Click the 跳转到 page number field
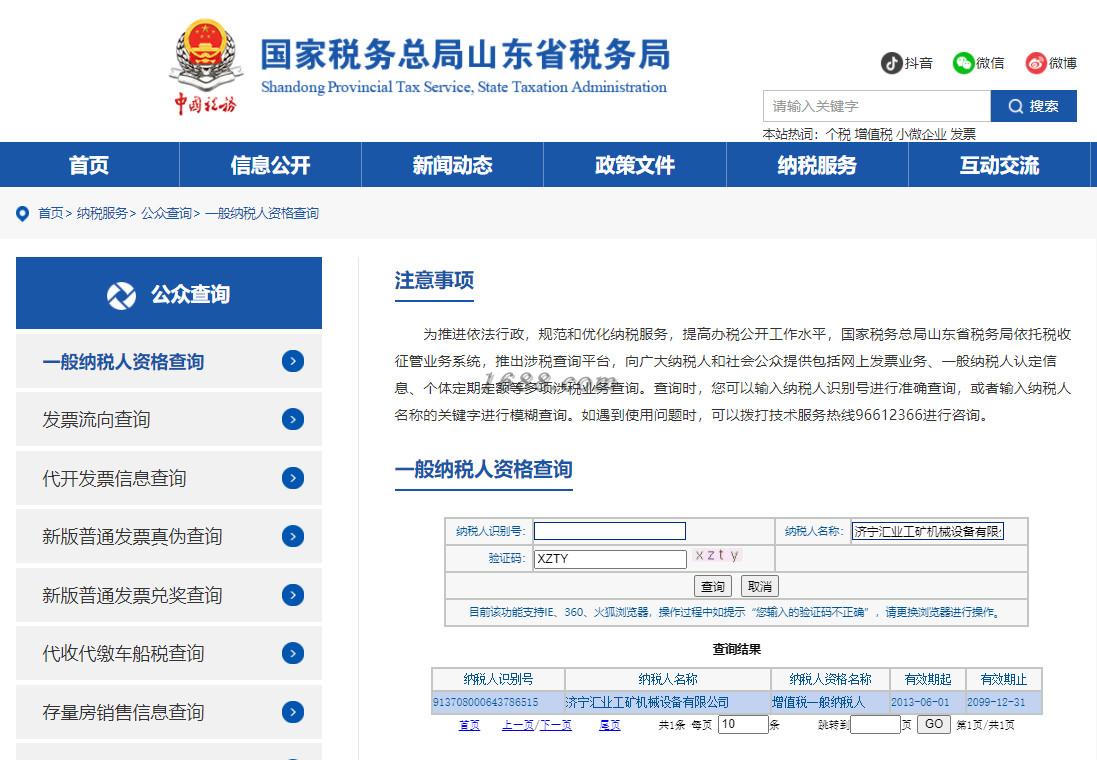The image size is (1097, 760). click(875, 724)
